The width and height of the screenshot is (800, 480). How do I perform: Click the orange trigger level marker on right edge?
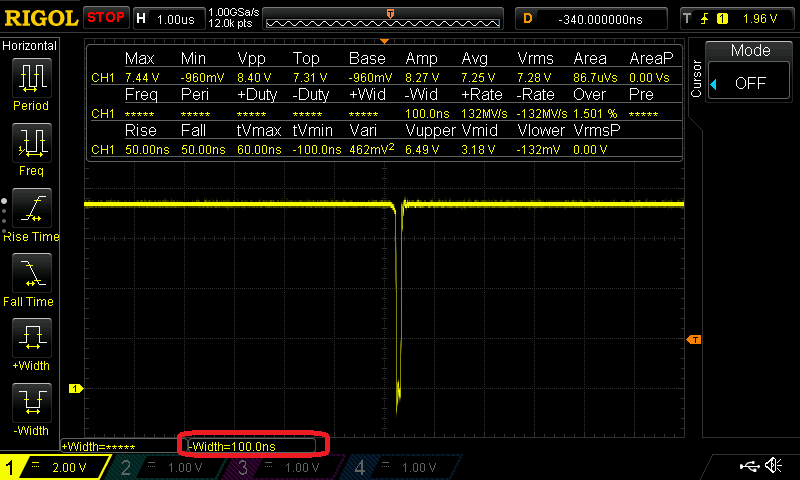692,340
